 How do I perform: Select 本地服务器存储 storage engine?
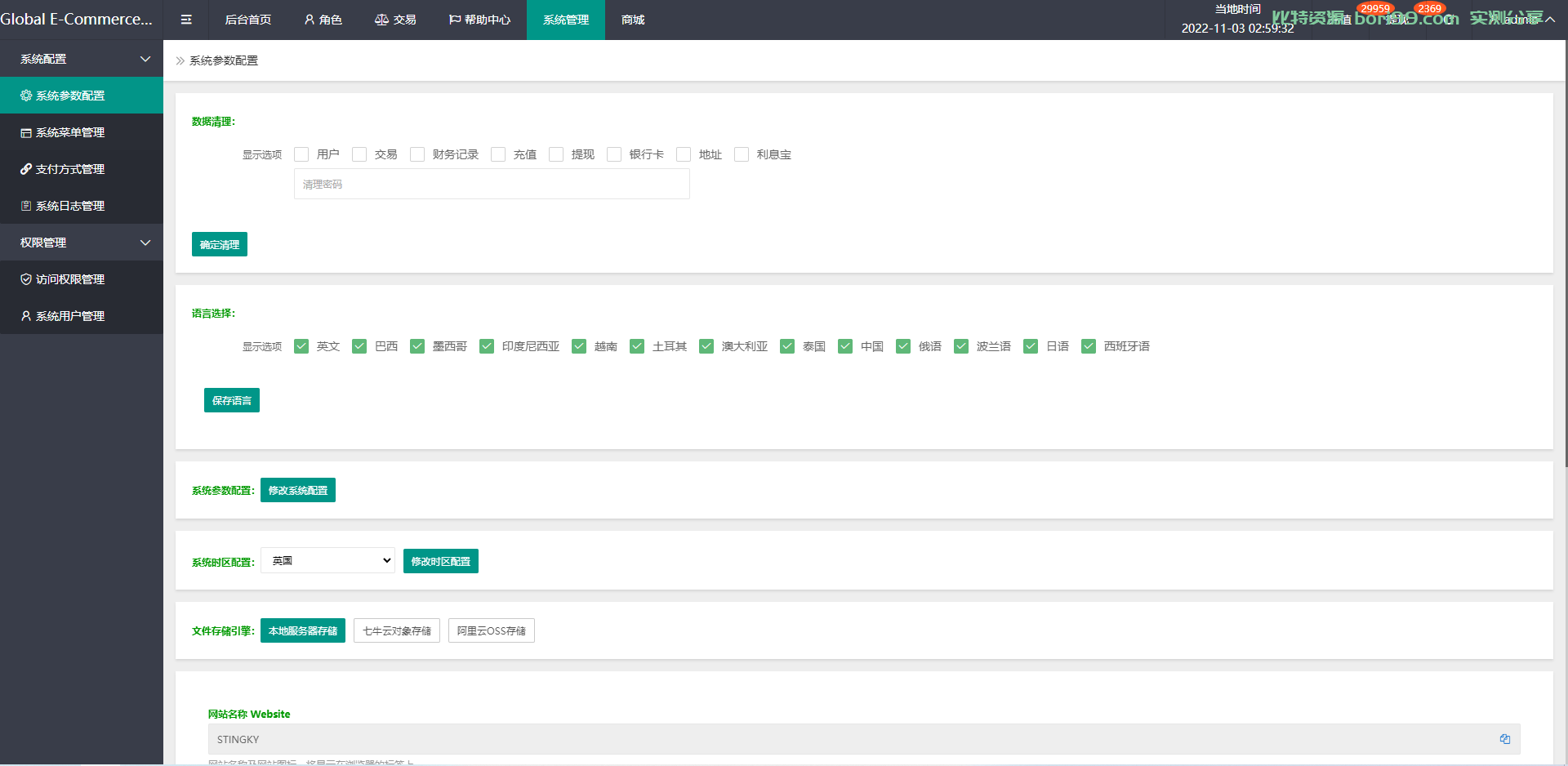click(x=303, y=630)
